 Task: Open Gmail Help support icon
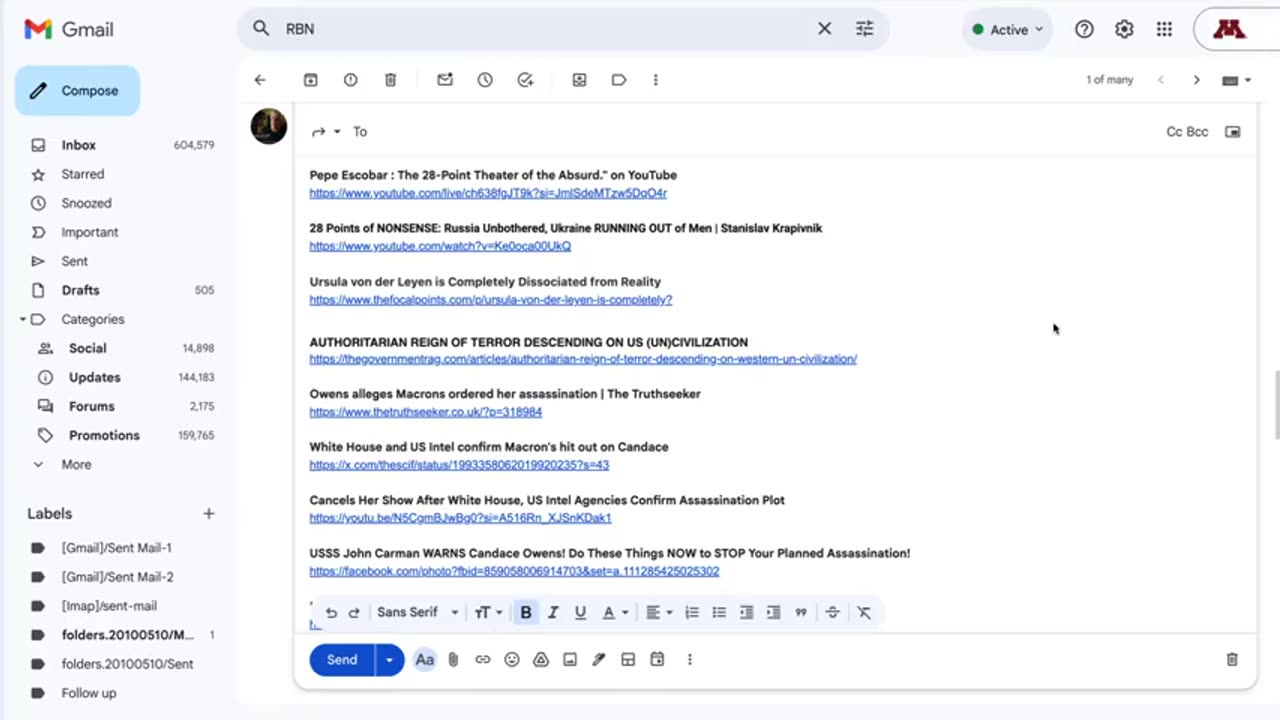click(1084, 29)
